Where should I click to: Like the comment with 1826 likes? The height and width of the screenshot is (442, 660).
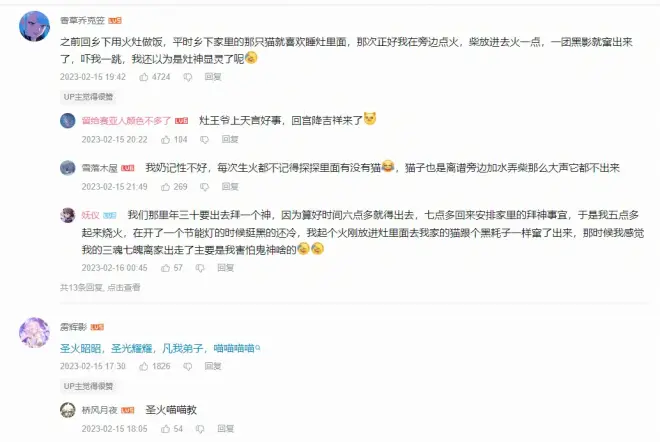coord(144,366)
